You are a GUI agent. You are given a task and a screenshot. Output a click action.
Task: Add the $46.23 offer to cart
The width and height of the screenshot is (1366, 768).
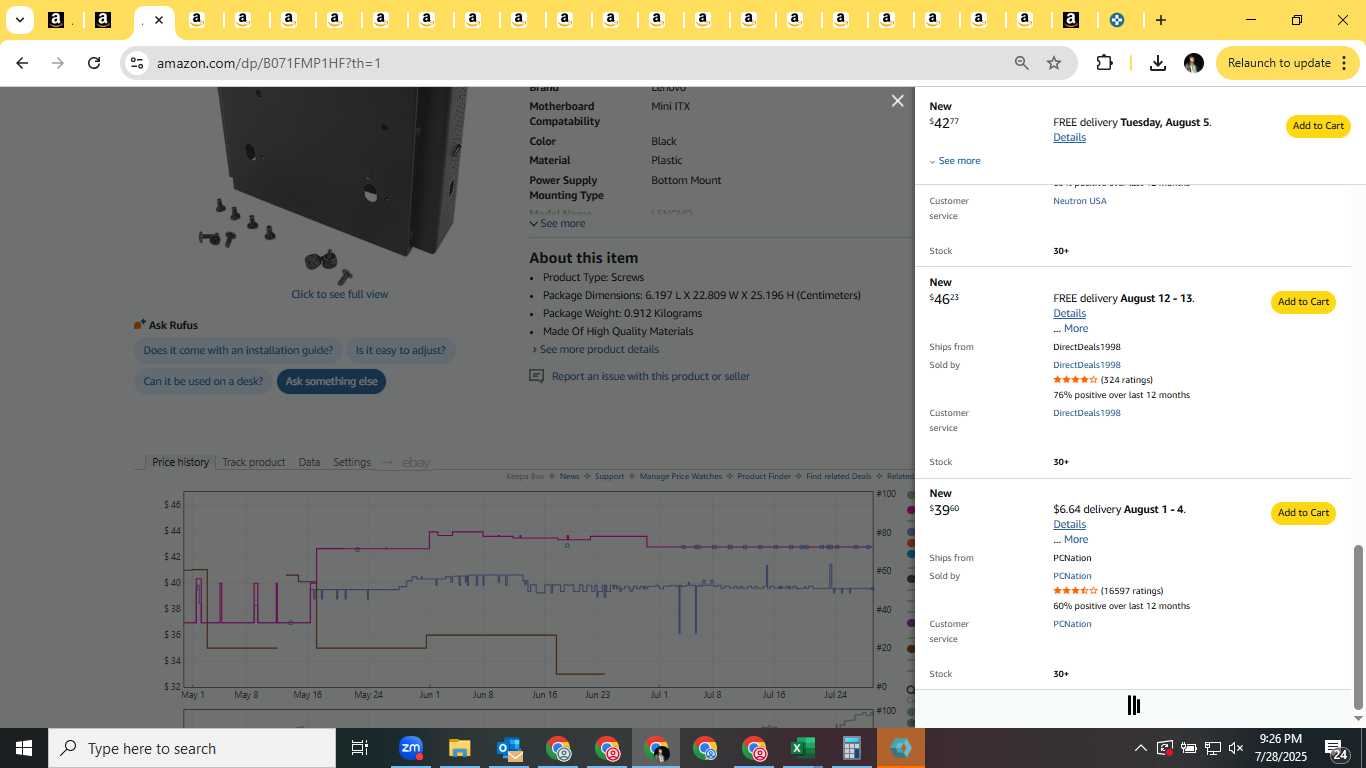pyautogui.click(x=1303, y=302)
